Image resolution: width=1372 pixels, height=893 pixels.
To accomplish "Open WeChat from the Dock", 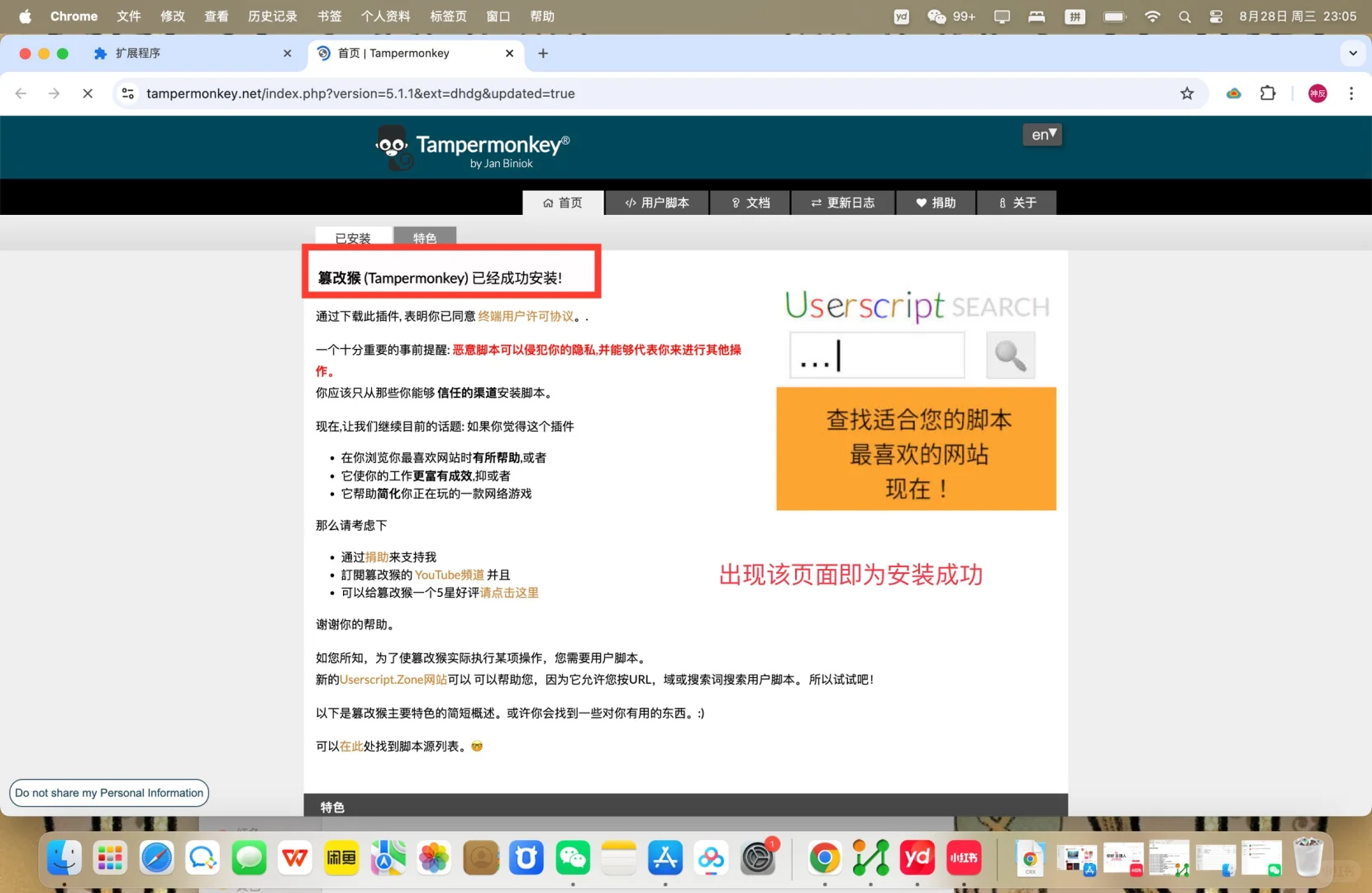I will coord(572,858).
